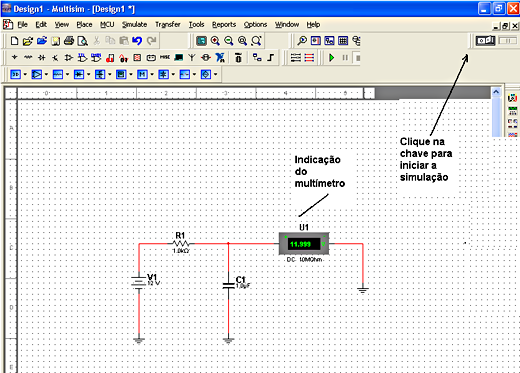The height and width of the screenshot is (373, 520).
Task: Select the diode component icon
Action: click(x=42, y=57)
